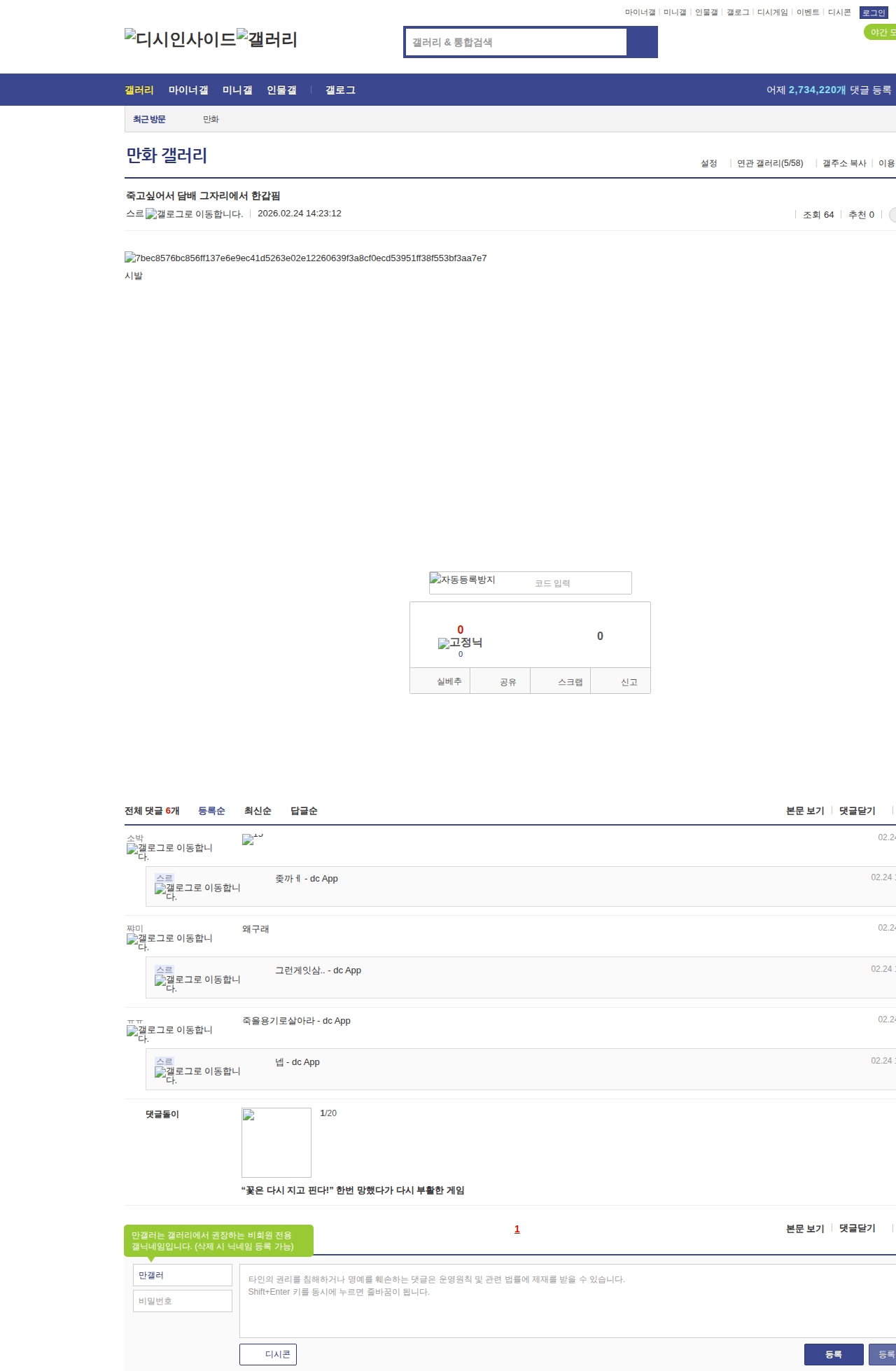The height and width of the screenshot is (1371, 896).
Task: Open the 마이너갤 tab in navigation bar
Action: pos(188,90)
